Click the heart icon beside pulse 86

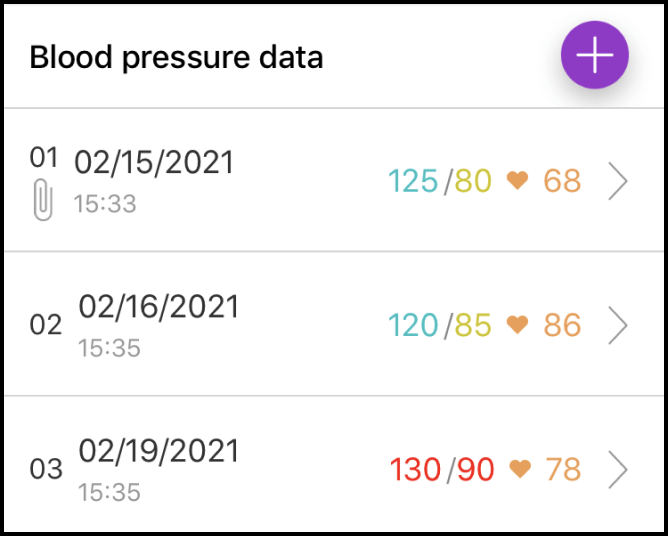pyautogui.click(x=517, y=325)
